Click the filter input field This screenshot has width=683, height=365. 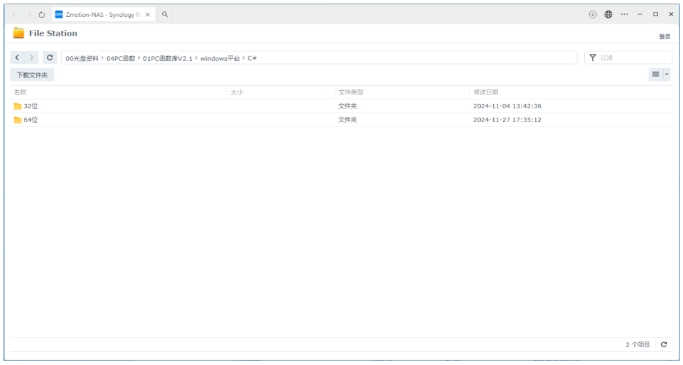(x=628, y=57)
